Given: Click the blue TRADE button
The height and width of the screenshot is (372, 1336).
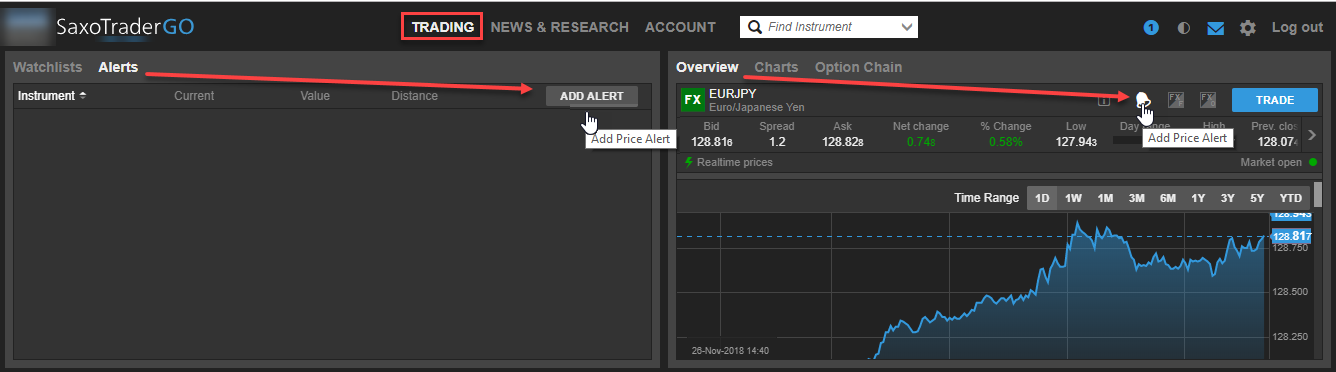Looking at the screenshot, I should click(x=1275, y=100).
